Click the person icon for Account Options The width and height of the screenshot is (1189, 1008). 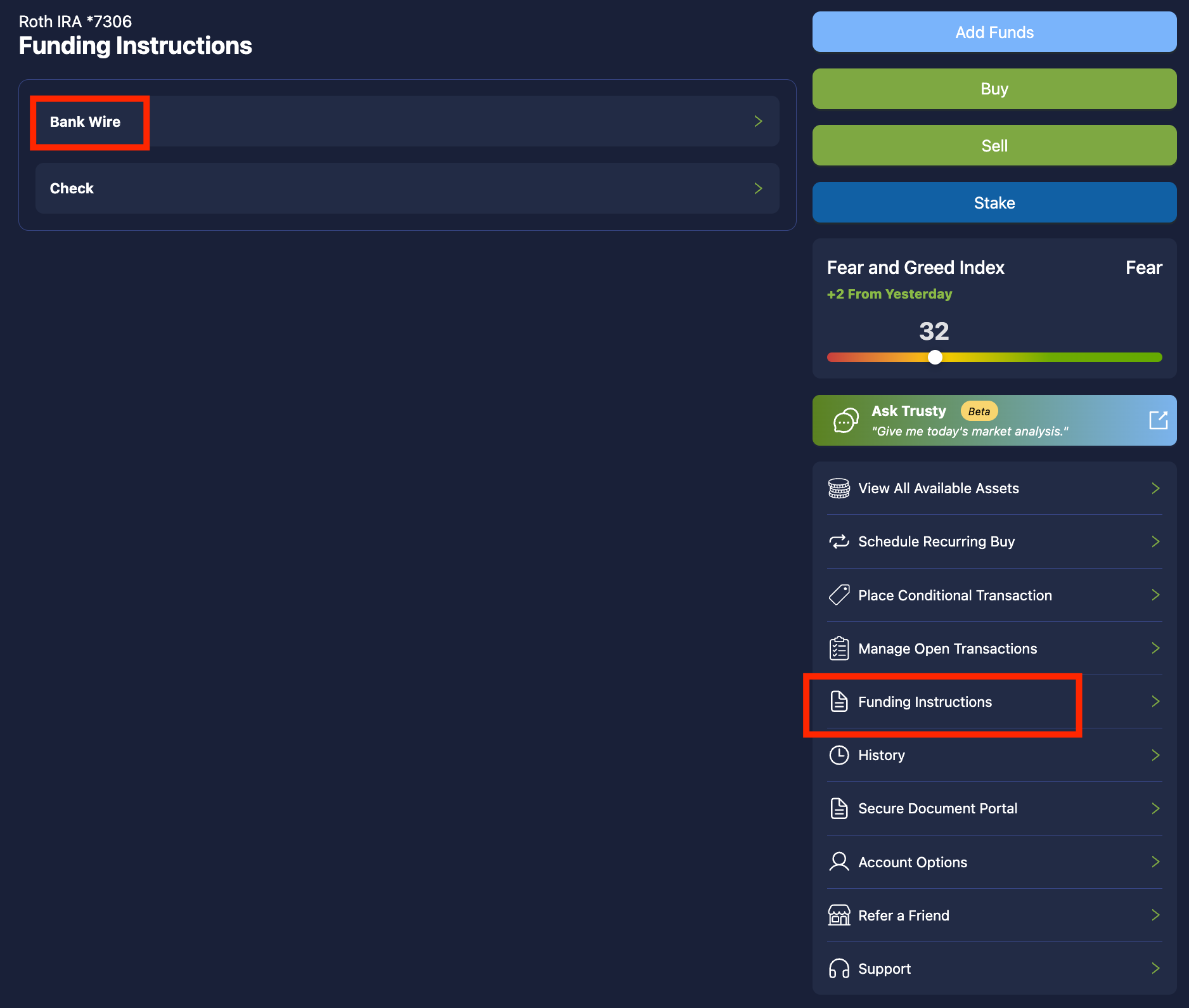click(x=839, y=862)
